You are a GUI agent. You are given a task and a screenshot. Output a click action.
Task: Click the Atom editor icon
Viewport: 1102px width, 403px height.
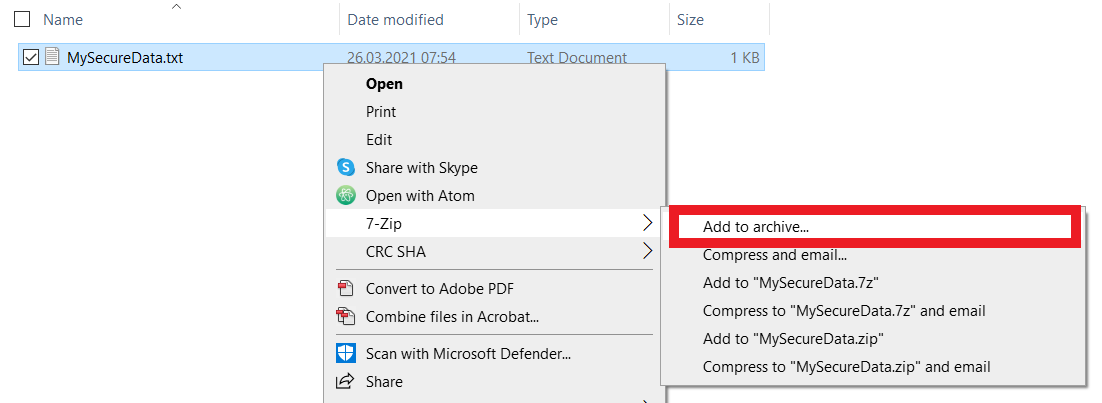[x=346, y=196]
